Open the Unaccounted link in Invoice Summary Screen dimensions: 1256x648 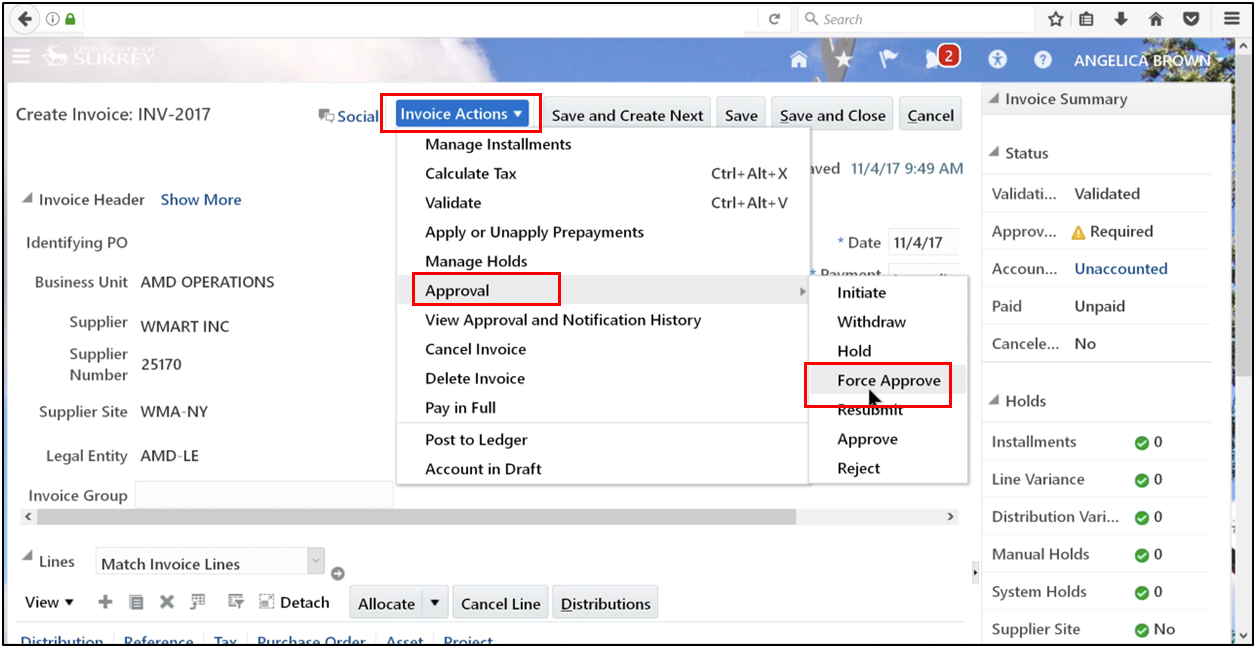pos(1120,268)
